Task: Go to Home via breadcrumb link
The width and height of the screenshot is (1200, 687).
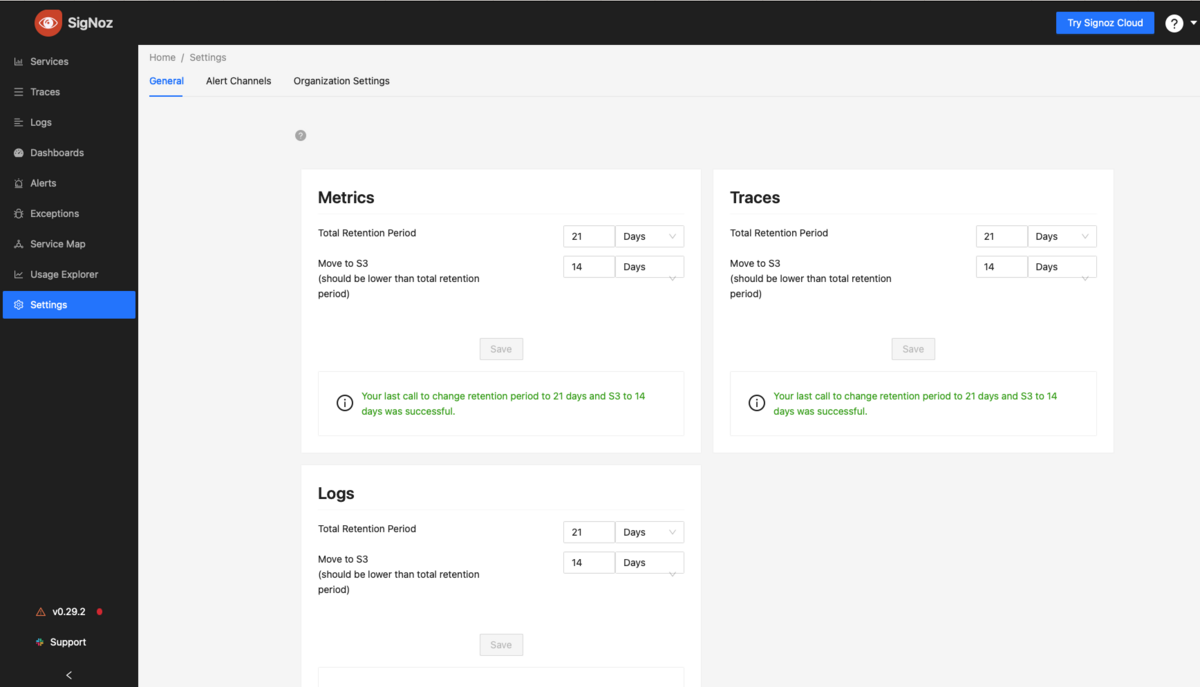Action: pos(162,58)
